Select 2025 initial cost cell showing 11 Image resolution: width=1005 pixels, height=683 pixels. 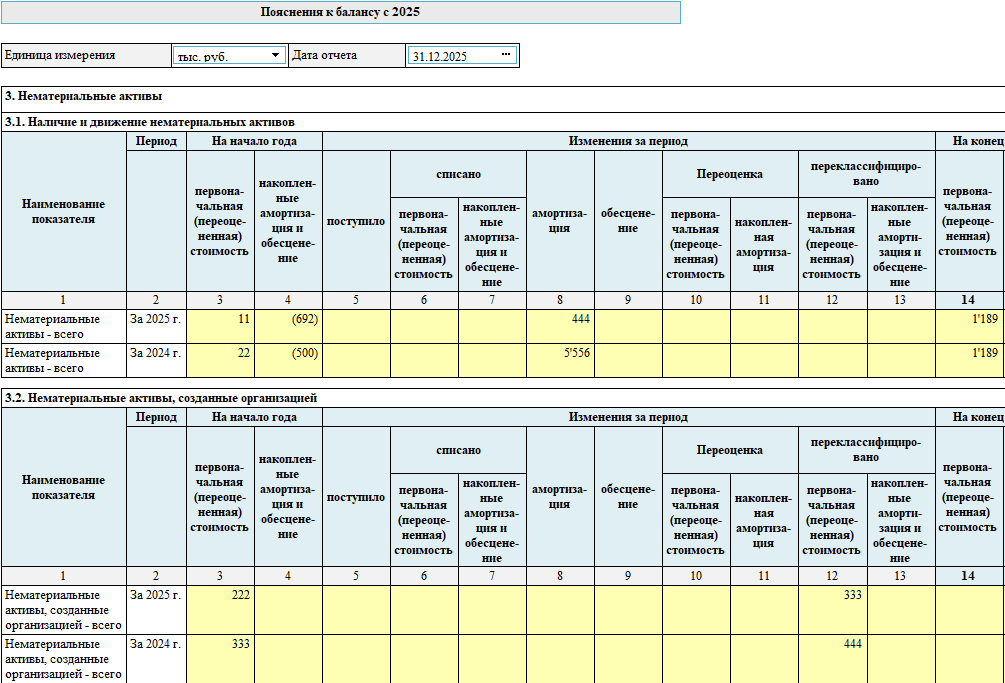coord(220,327)
